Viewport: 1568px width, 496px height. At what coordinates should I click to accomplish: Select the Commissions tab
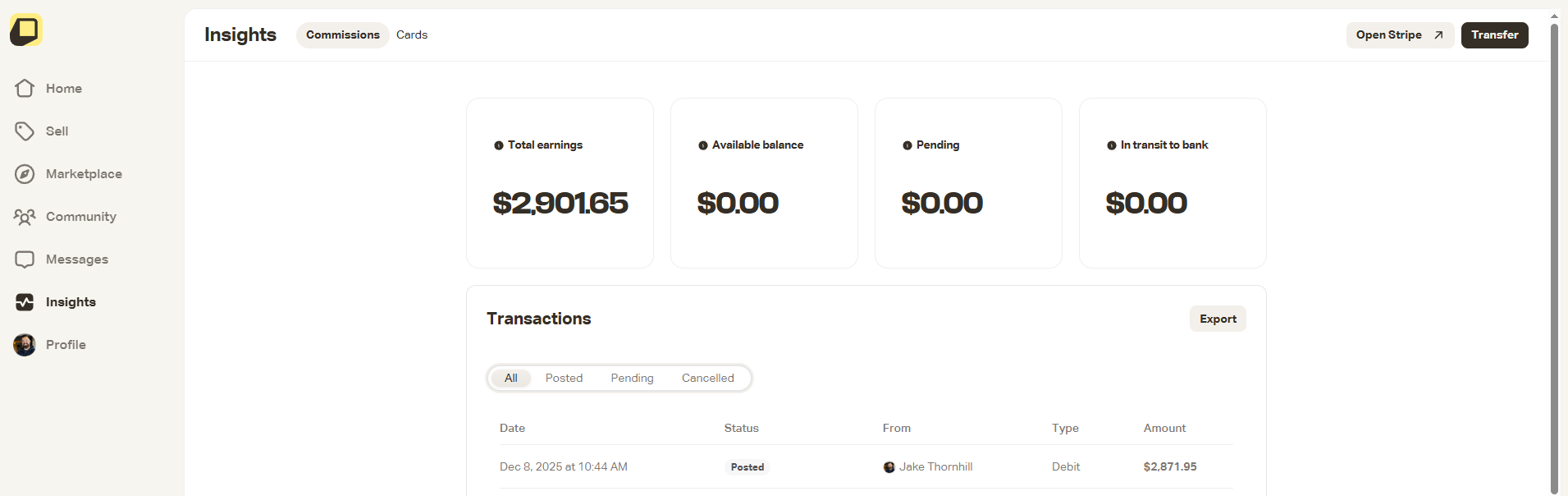(x=342, y=34)
